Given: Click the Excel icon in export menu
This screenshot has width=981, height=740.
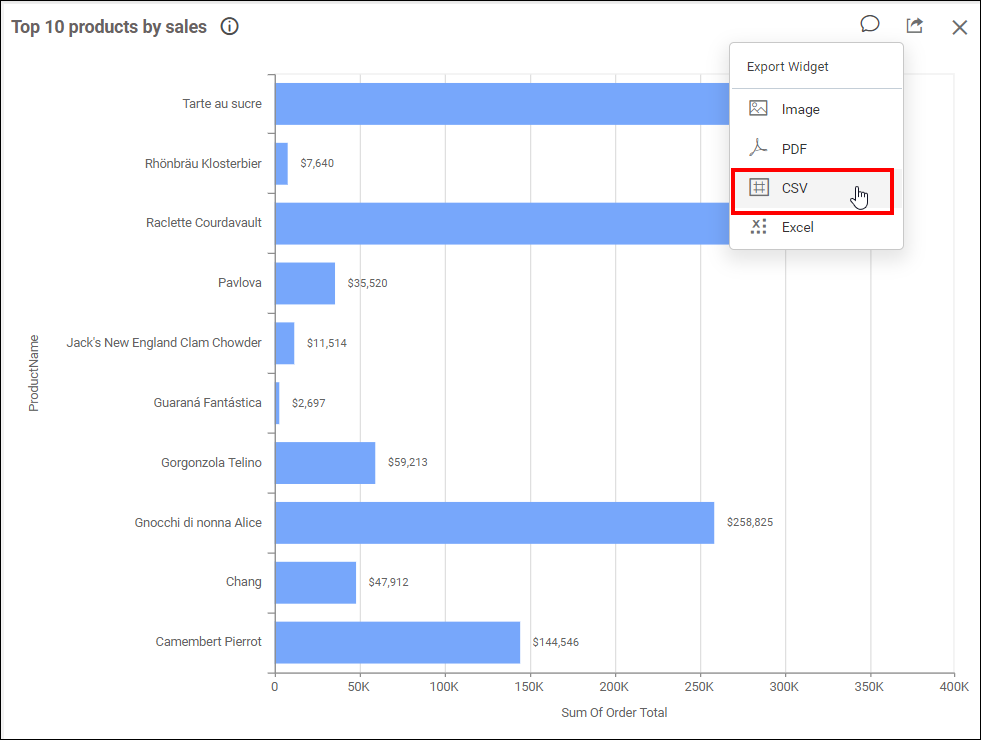Looking at the screenshot, I should pyautogui.click(x=759, y=227).
